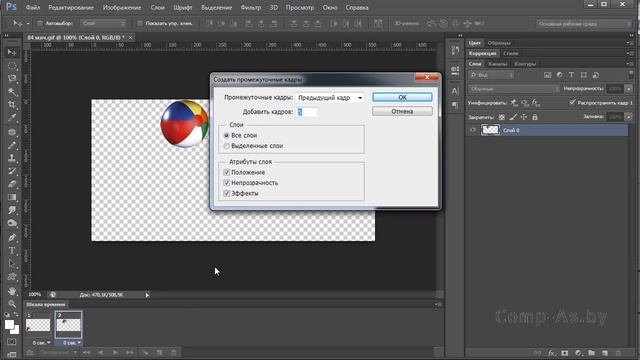
Task: Lock image pixels brush icon
Action: point(513,117)
